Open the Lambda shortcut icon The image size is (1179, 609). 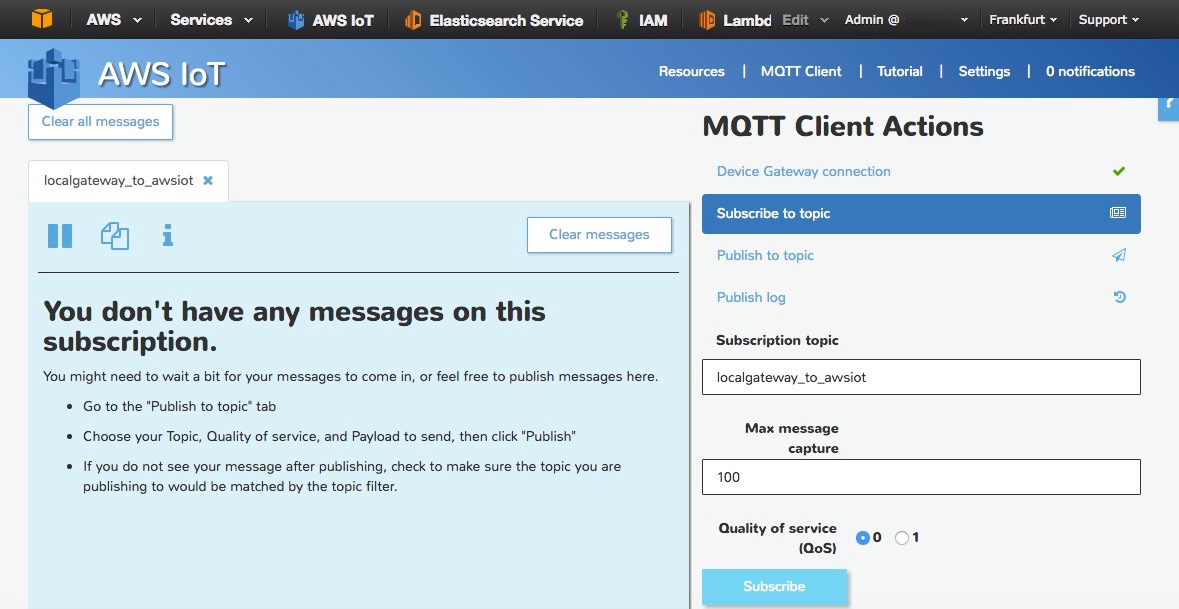(706, 20)
